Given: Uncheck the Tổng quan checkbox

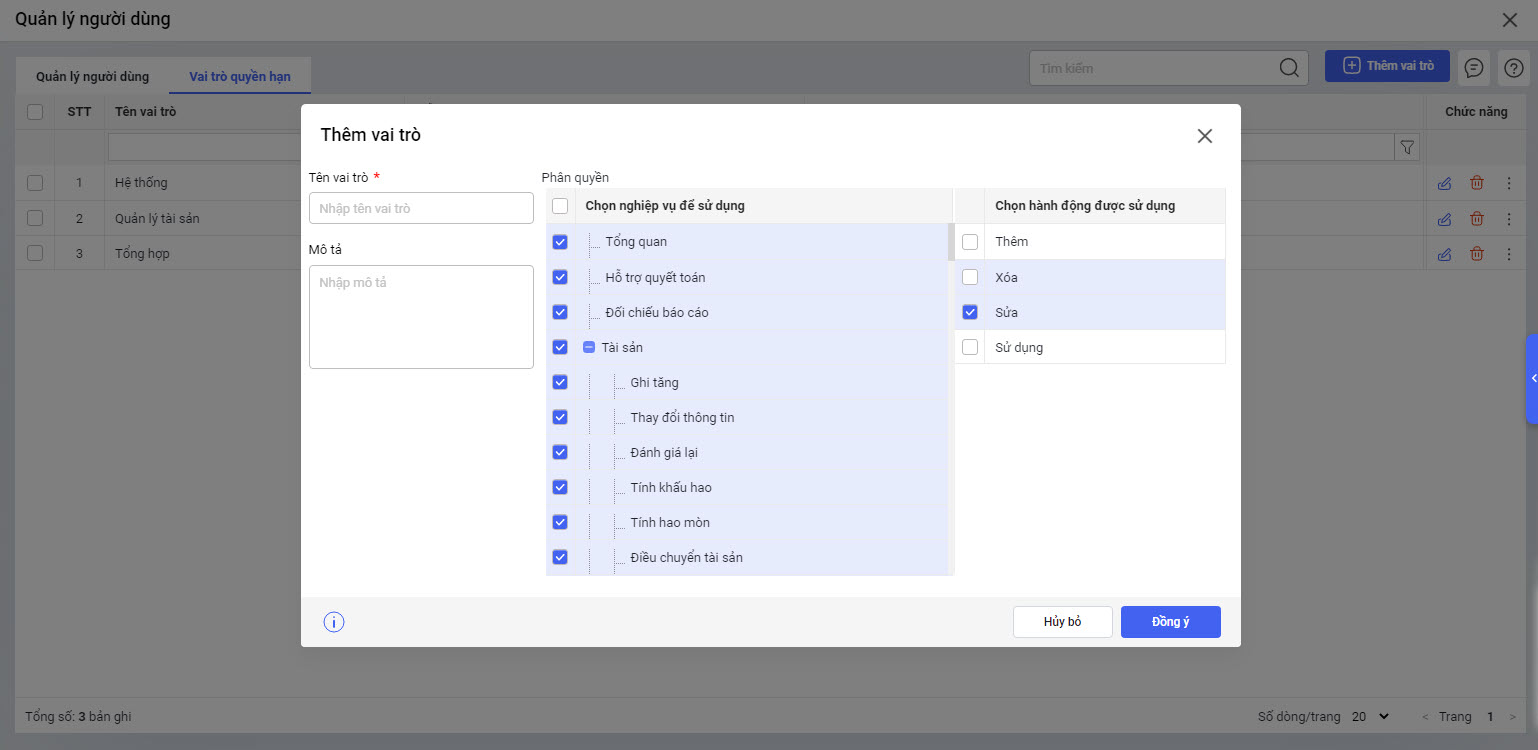Looking at the screenshot, I should pyautogui.click(x=560, y=242).
